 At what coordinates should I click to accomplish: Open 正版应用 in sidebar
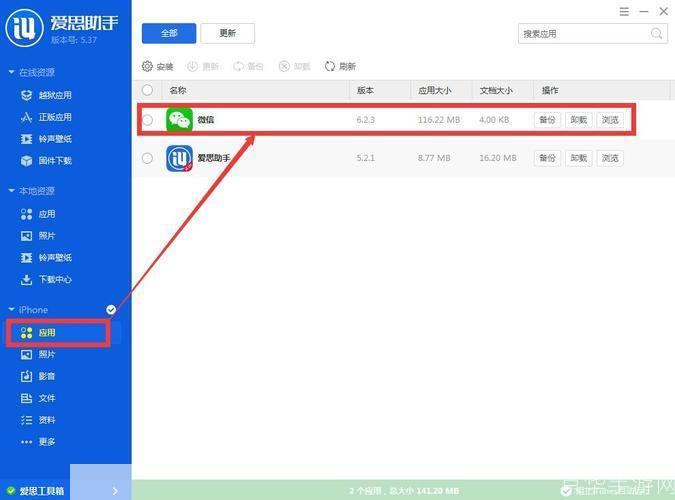click(46, 117)
